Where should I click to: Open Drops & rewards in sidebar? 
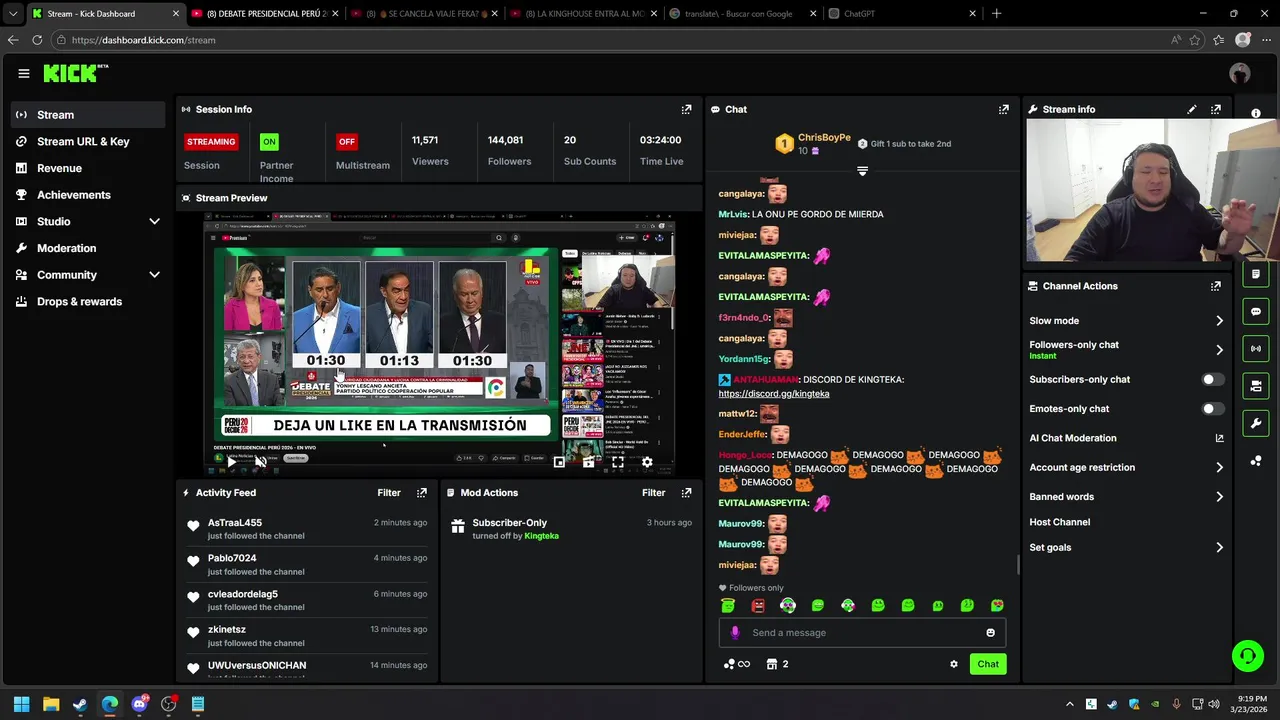[88, 302]
